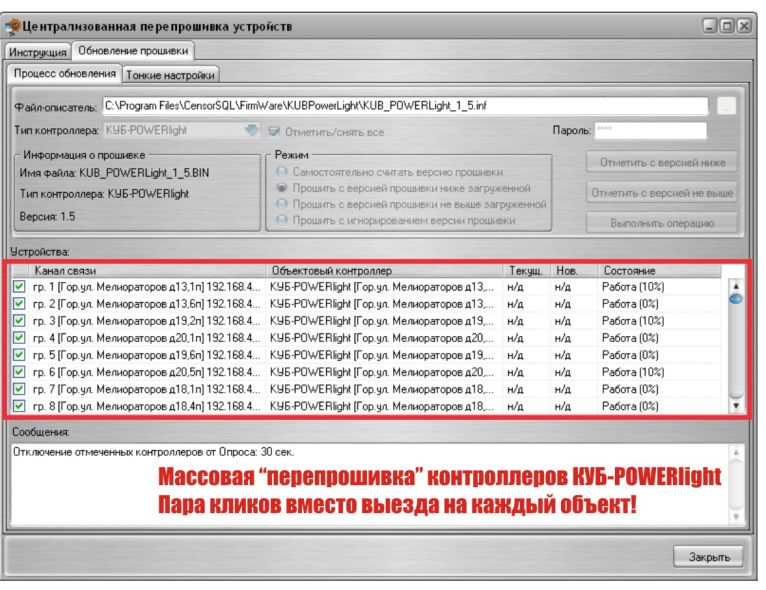This screenshot has width=766, height=590.
Task: Click the devices list scrollbar thumb
Action: pyautogui.click(x=736, y=299)
